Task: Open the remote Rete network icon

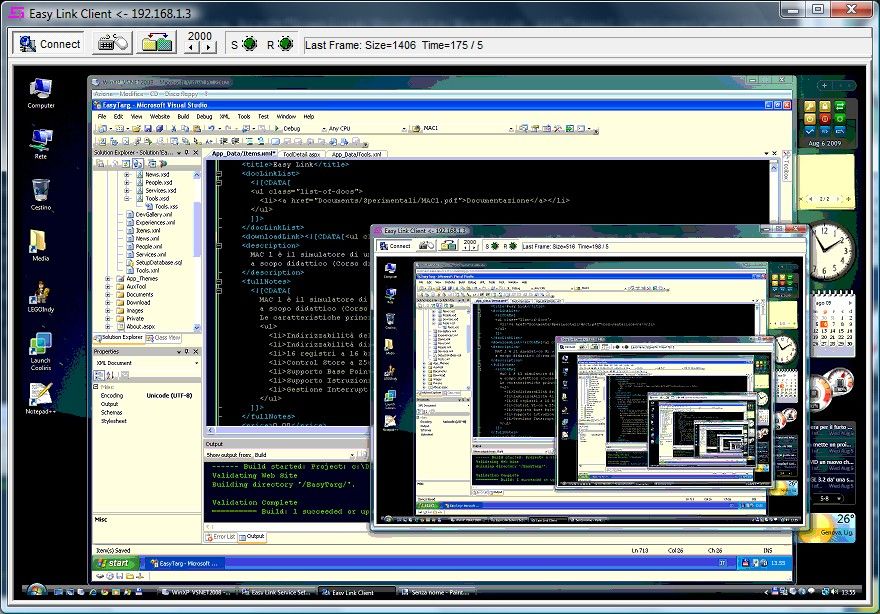Action: click(41, 144)
